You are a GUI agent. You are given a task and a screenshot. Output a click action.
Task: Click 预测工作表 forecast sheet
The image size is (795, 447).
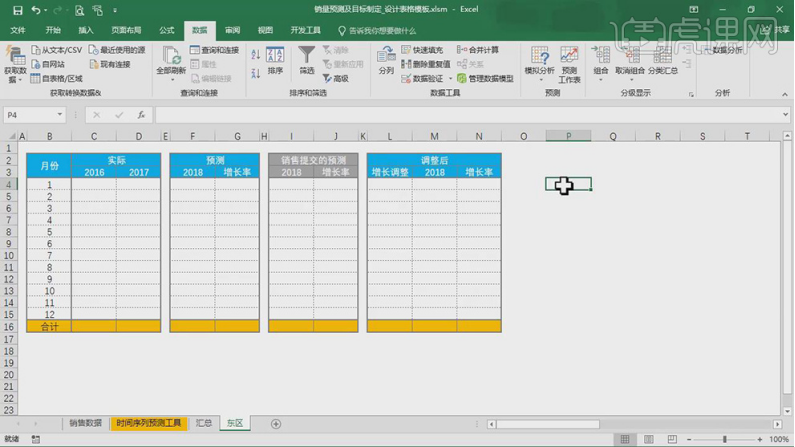569,64
